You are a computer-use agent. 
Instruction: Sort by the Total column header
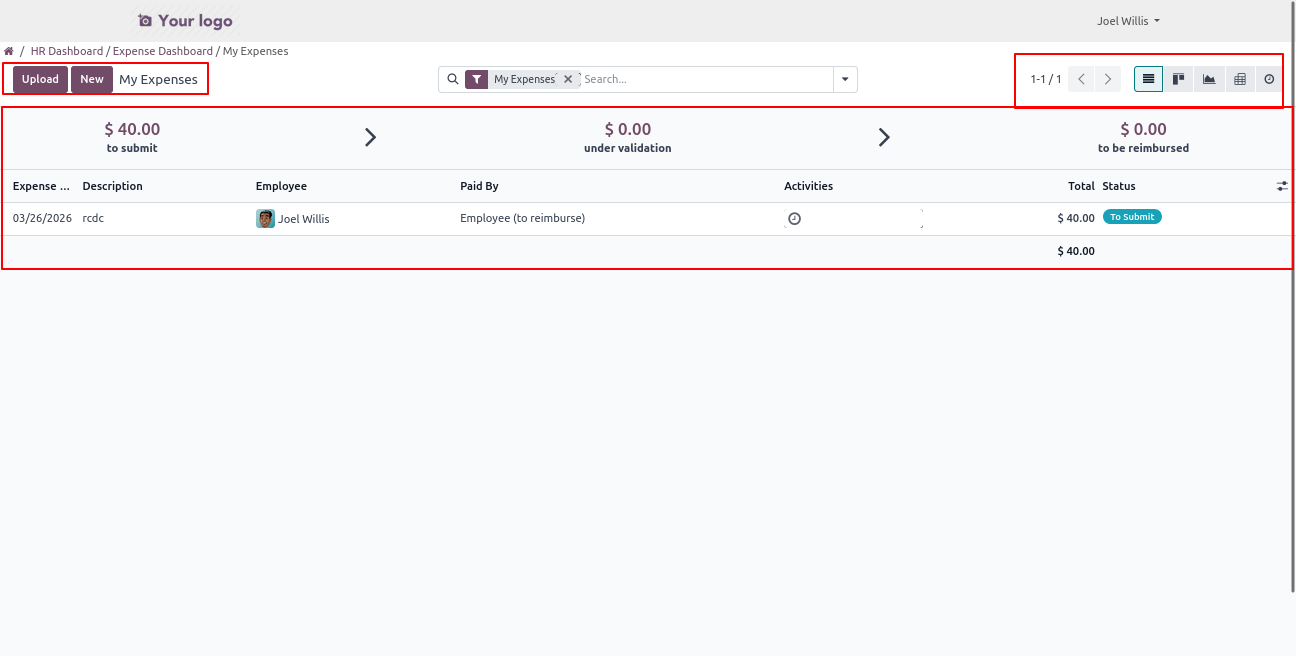coord(1080,186)
